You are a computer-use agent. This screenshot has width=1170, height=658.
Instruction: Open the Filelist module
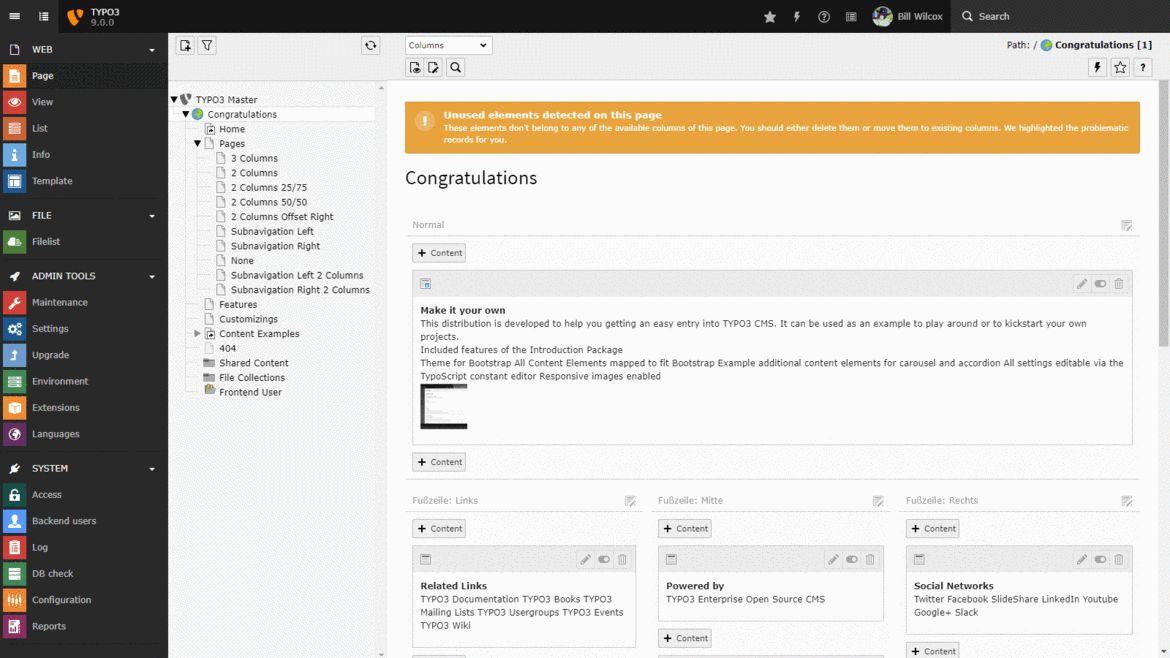tap(84, 242)
